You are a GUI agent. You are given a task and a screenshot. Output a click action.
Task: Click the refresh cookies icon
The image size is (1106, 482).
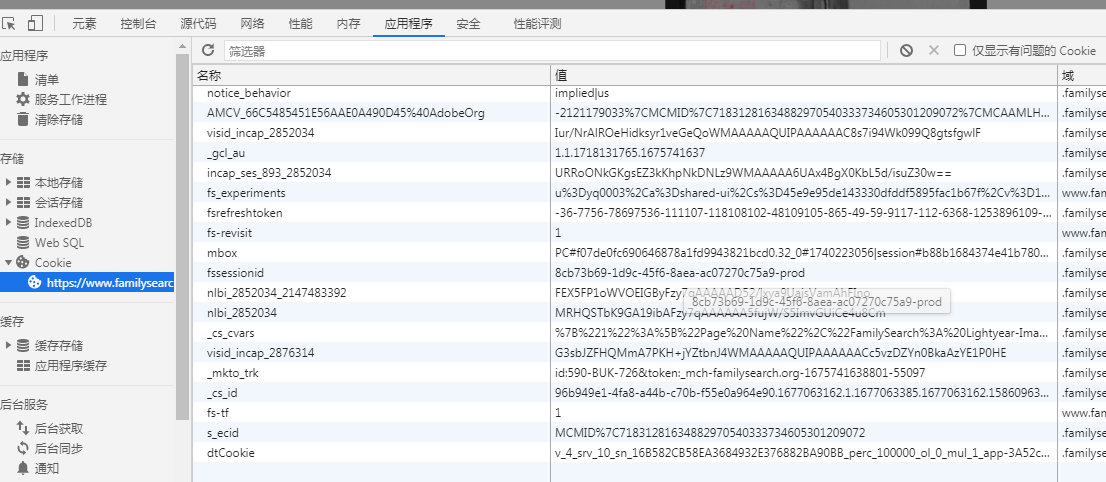click(208, 50)
